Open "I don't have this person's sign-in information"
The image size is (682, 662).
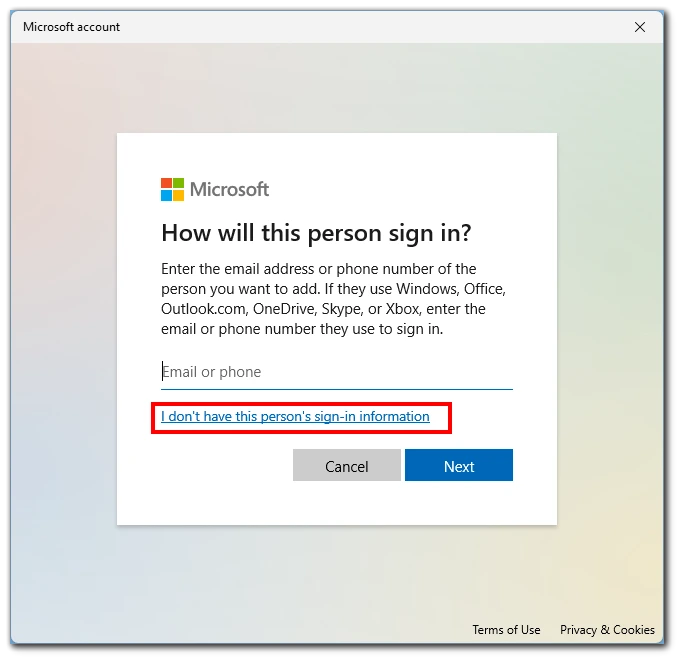click(x=295, y=417)
